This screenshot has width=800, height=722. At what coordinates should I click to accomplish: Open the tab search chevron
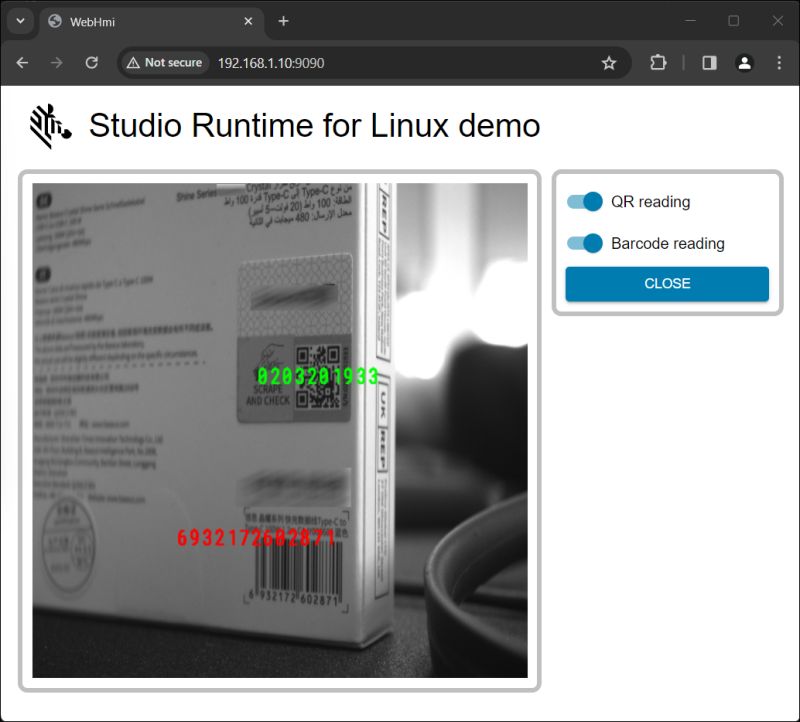click(18, 20)
